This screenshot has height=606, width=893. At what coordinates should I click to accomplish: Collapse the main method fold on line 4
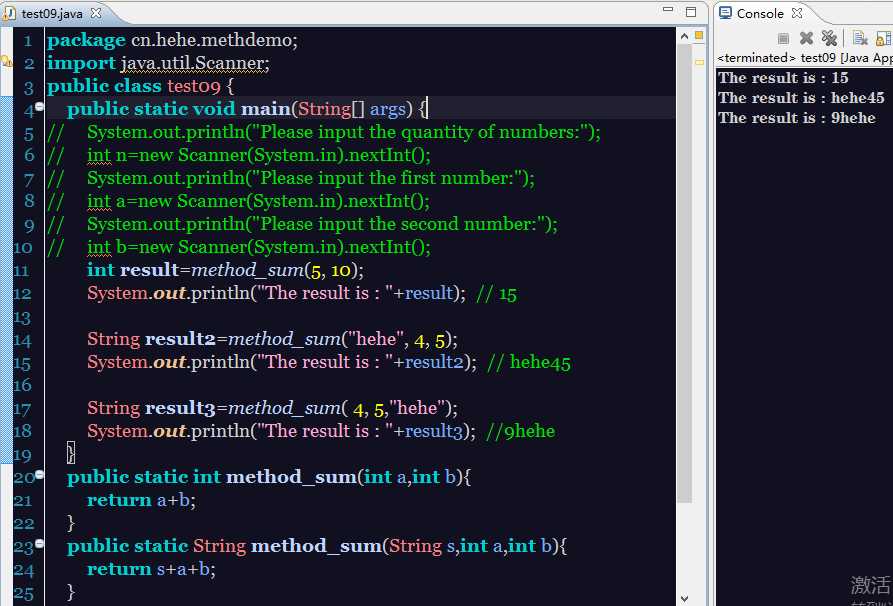click(39, 106)
